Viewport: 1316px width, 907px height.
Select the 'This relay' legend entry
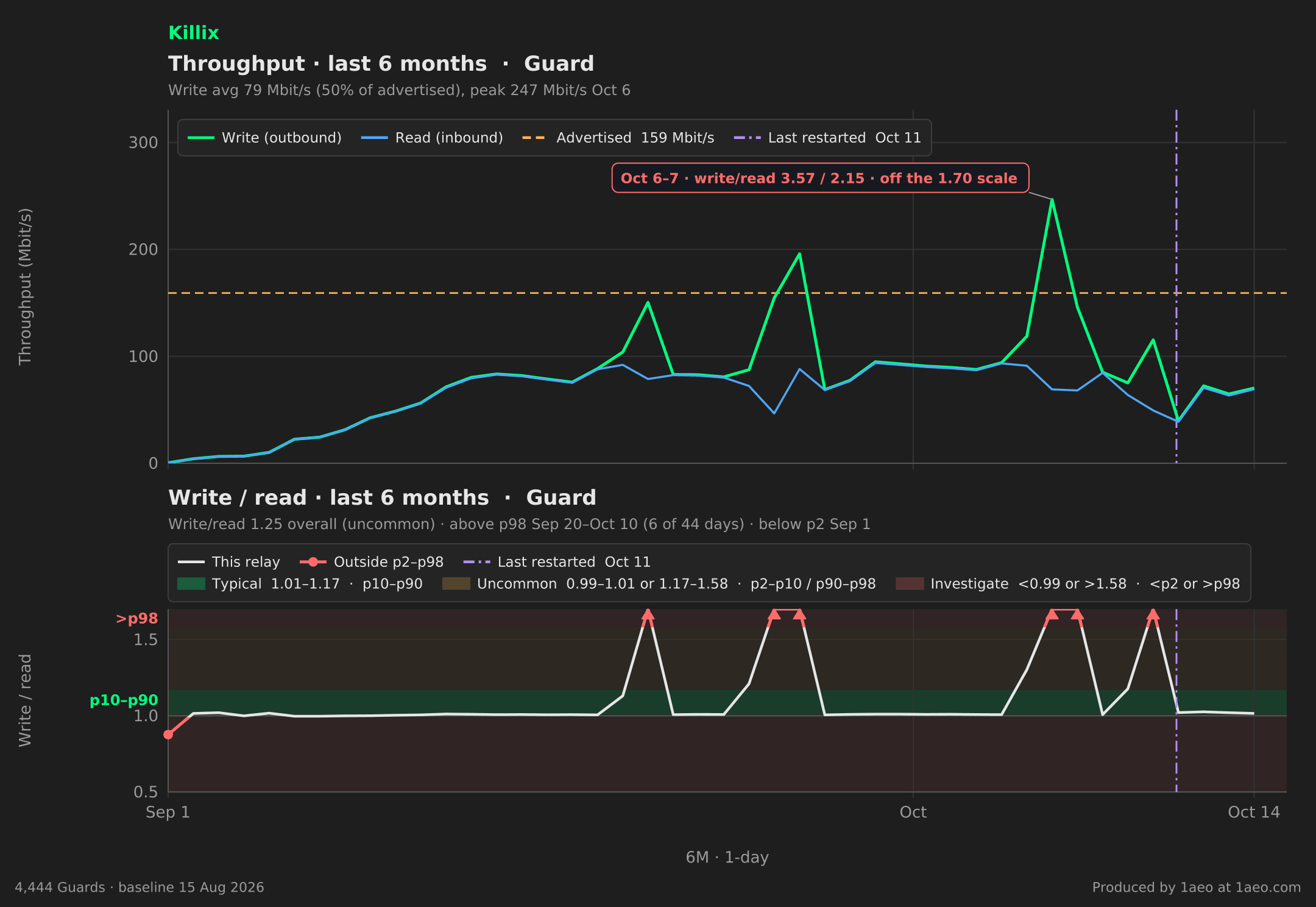(x=228, y=562)
